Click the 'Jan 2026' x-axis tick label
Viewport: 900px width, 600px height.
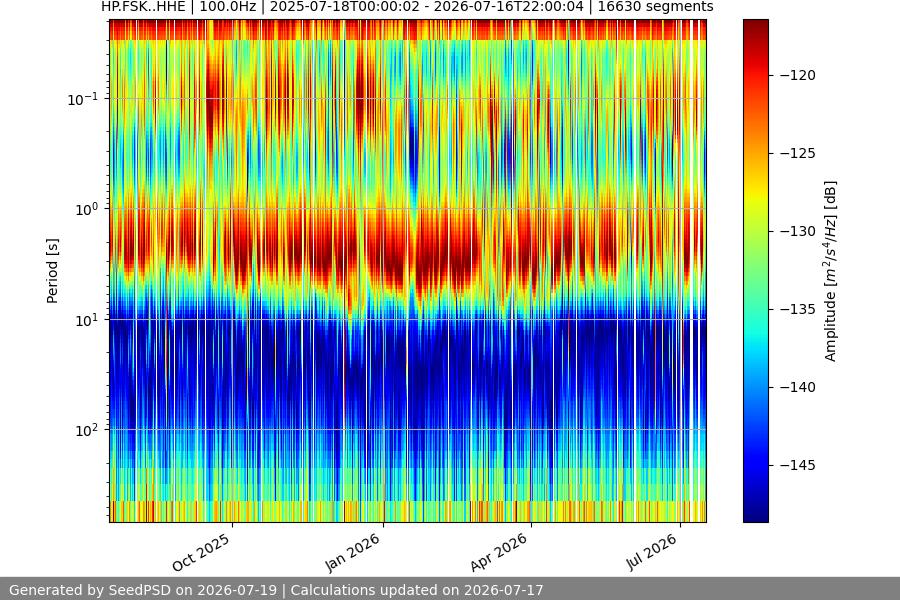352,552
